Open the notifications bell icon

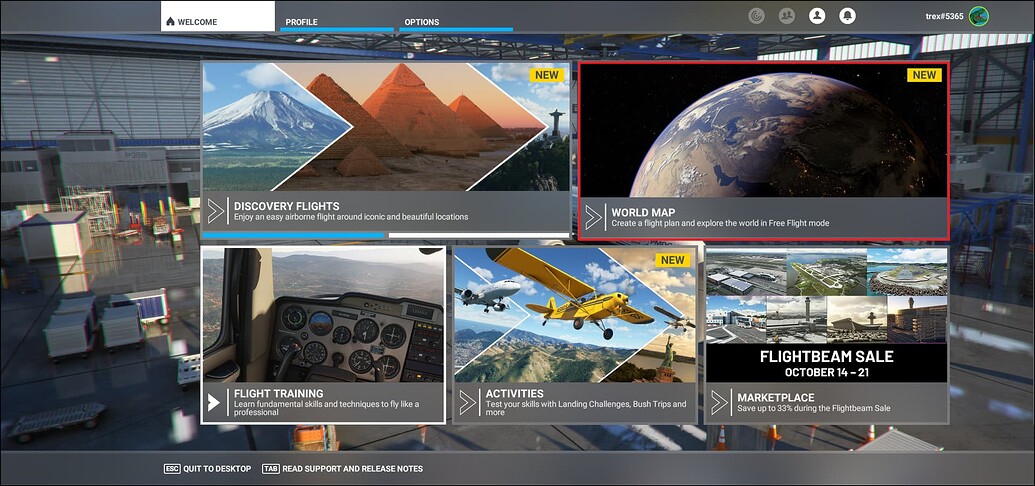(x=847, y=16)
